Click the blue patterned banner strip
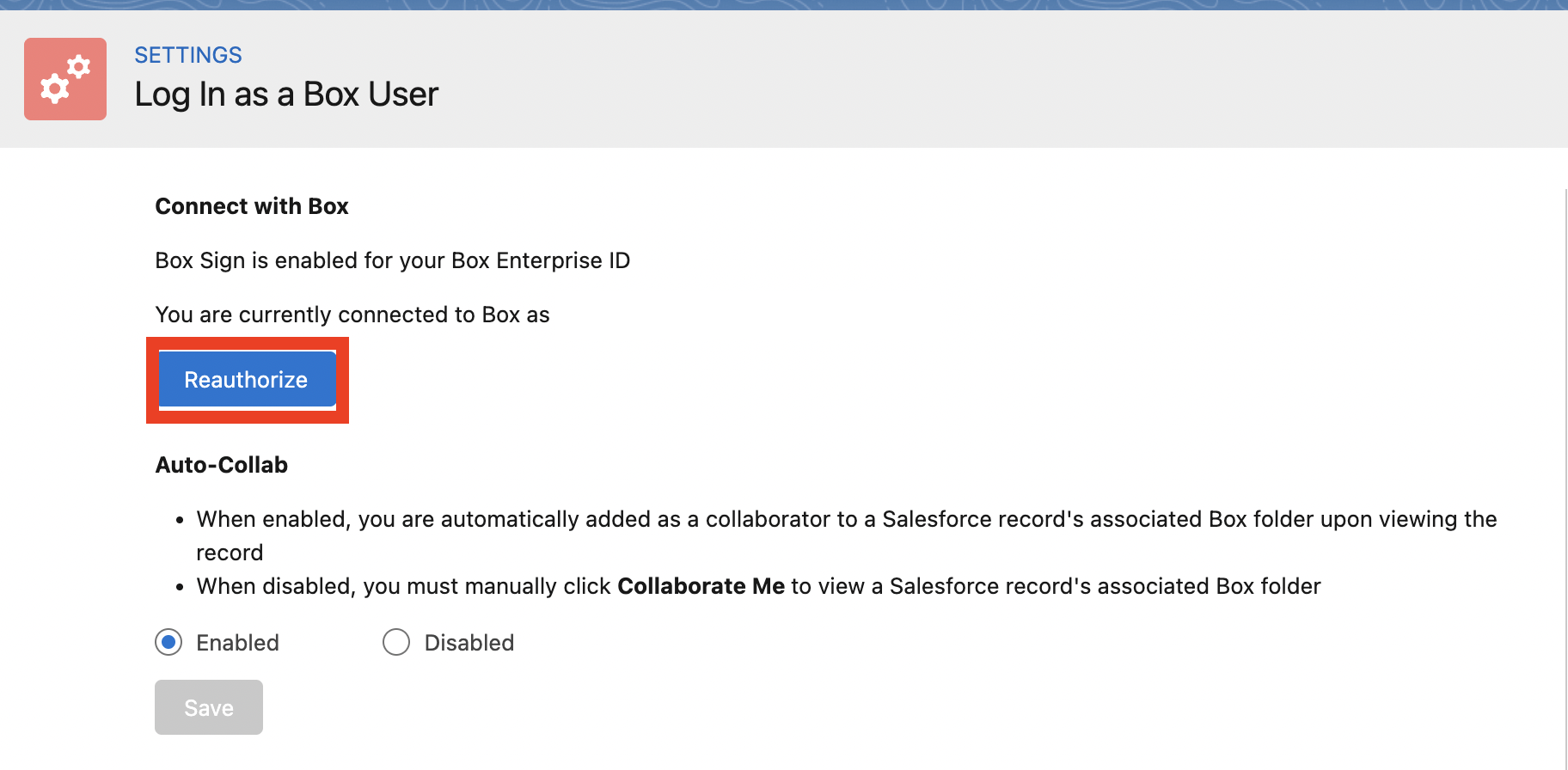 click(784, 4)
